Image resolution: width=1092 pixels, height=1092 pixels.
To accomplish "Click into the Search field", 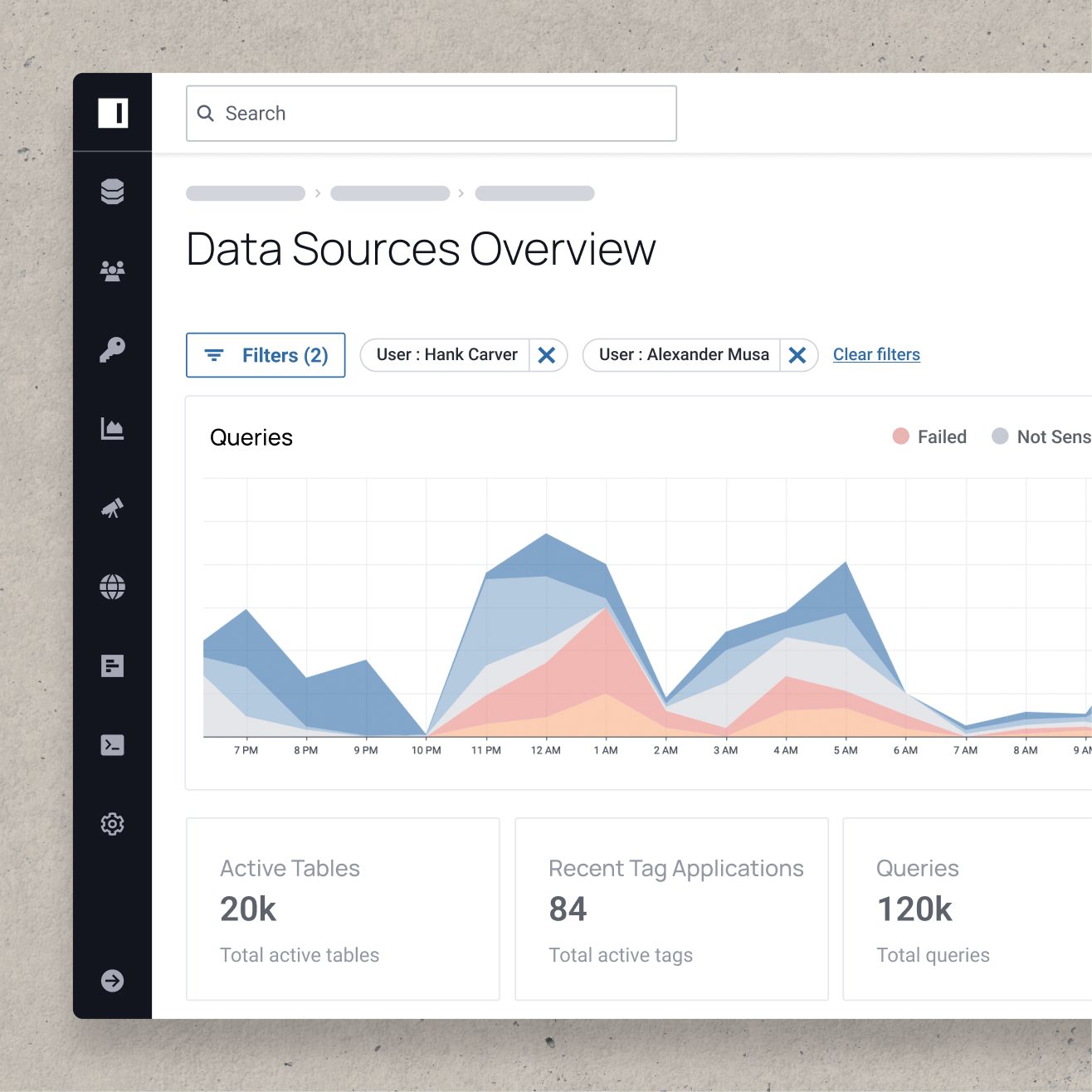I will pos(431,114).
